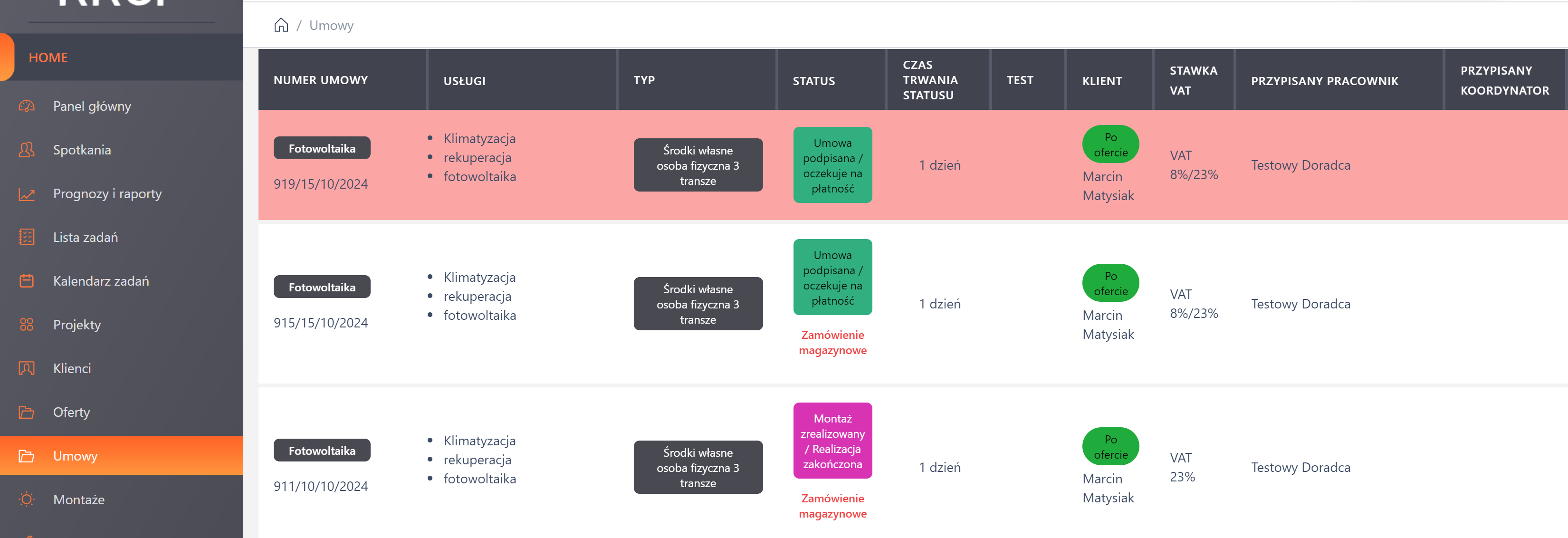Click the Oferty folder icon
Viewport: 1568px width, 538px height.
[x=27, y=412]
